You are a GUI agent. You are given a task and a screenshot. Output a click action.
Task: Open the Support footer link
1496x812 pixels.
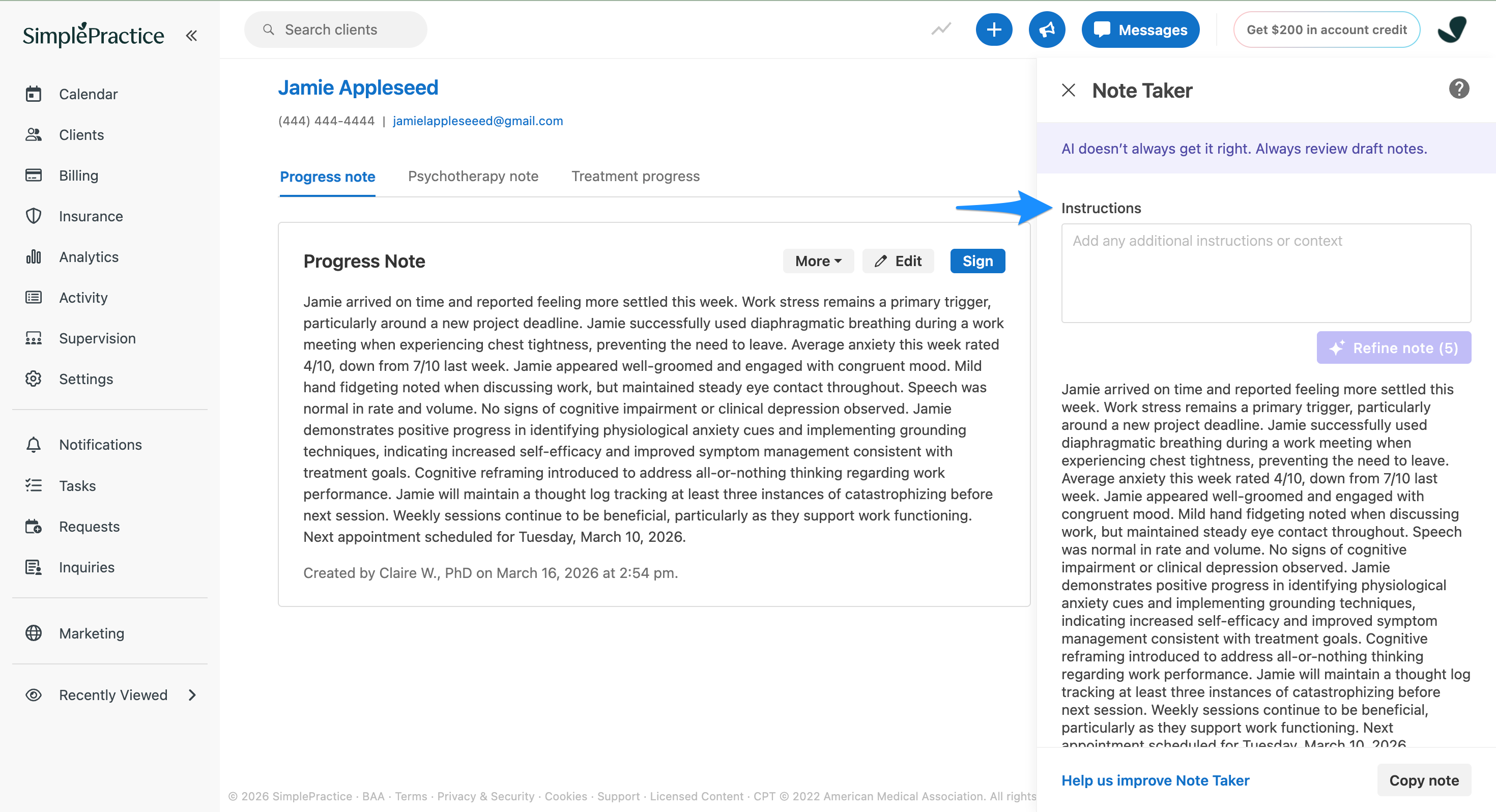(618, 796)
